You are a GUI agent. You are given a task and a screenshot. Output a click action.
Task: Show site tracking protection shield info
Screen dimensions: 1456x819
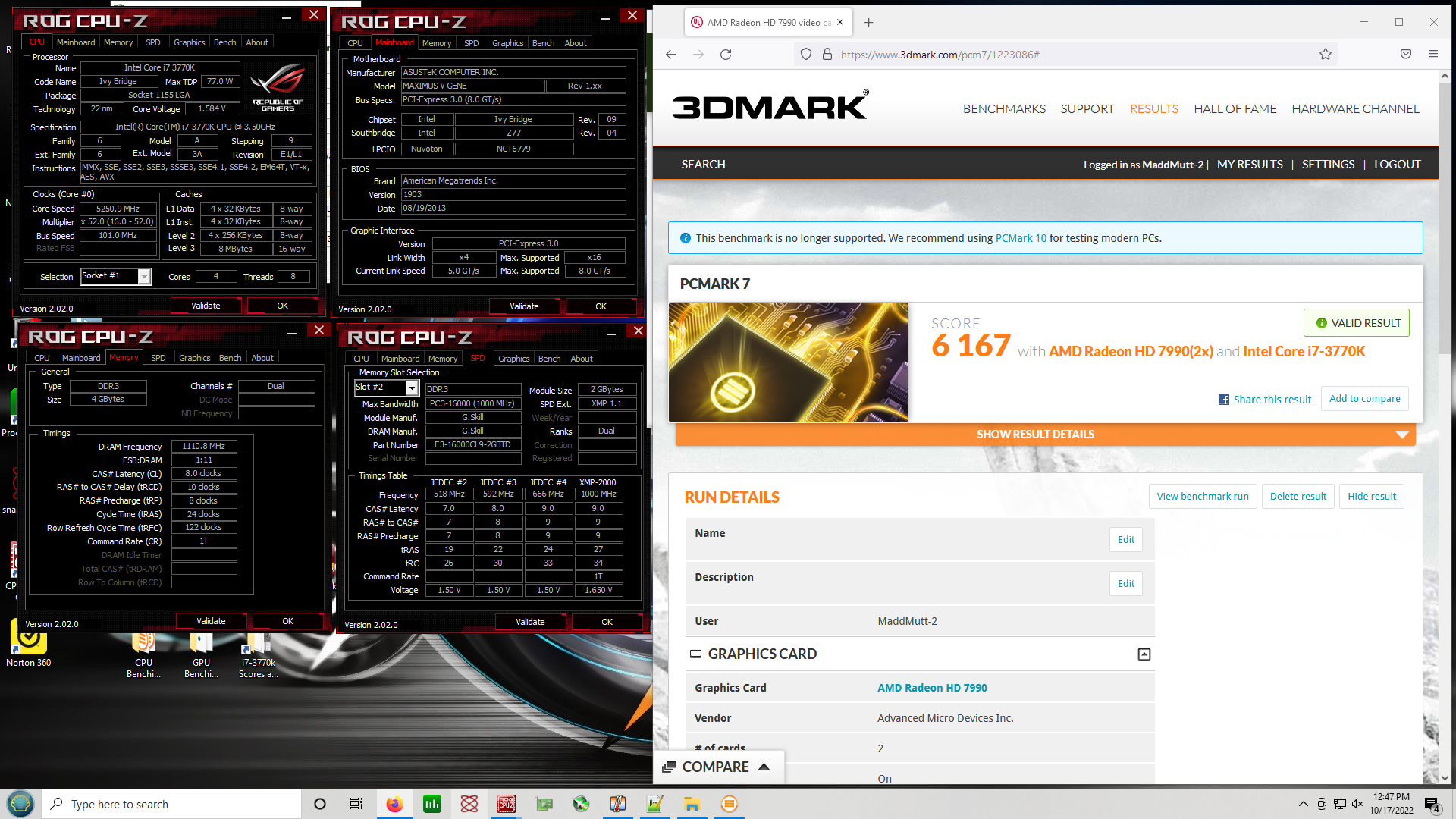pyautogui.click(x=806, y=55)
